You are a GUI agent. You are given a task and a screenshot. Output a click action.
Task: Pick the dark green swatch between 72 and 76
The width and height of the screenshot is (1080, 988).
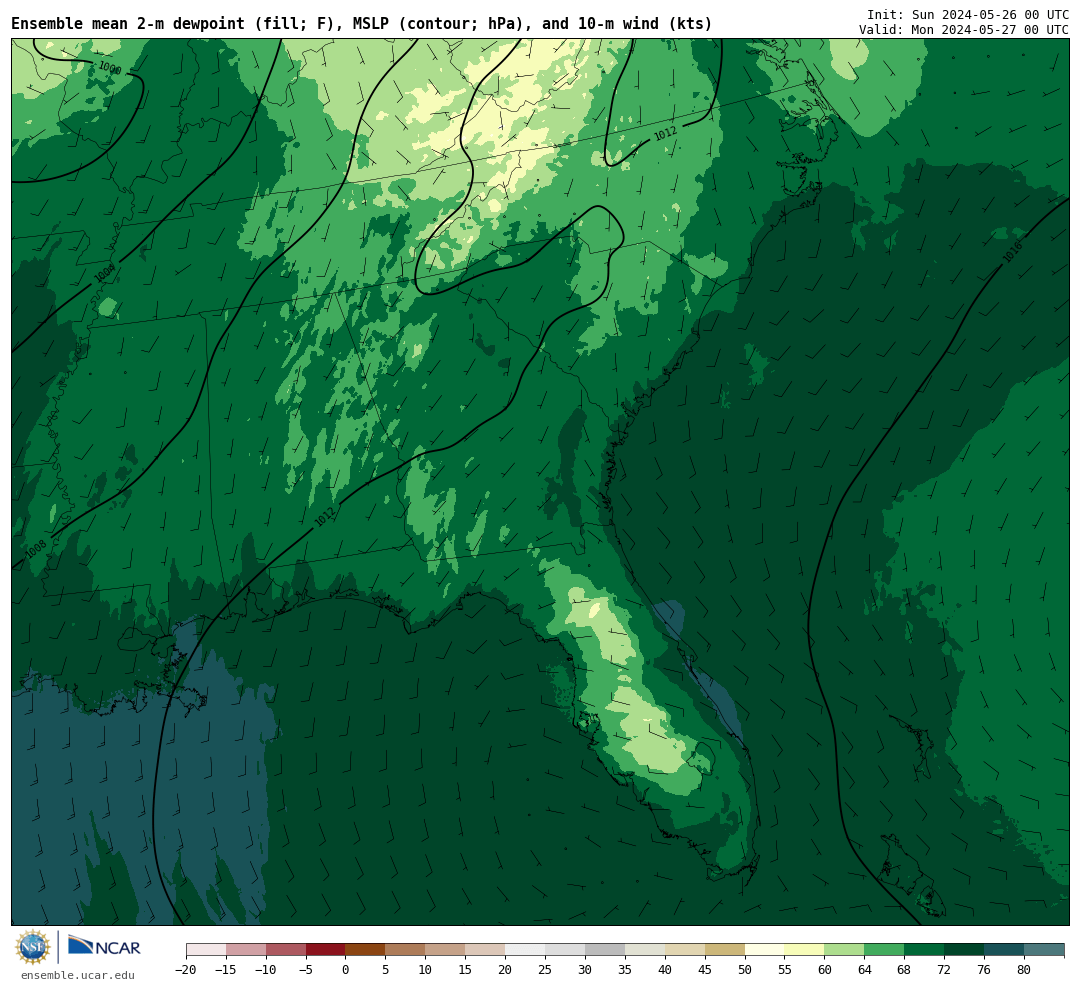[x=964, y=949]
